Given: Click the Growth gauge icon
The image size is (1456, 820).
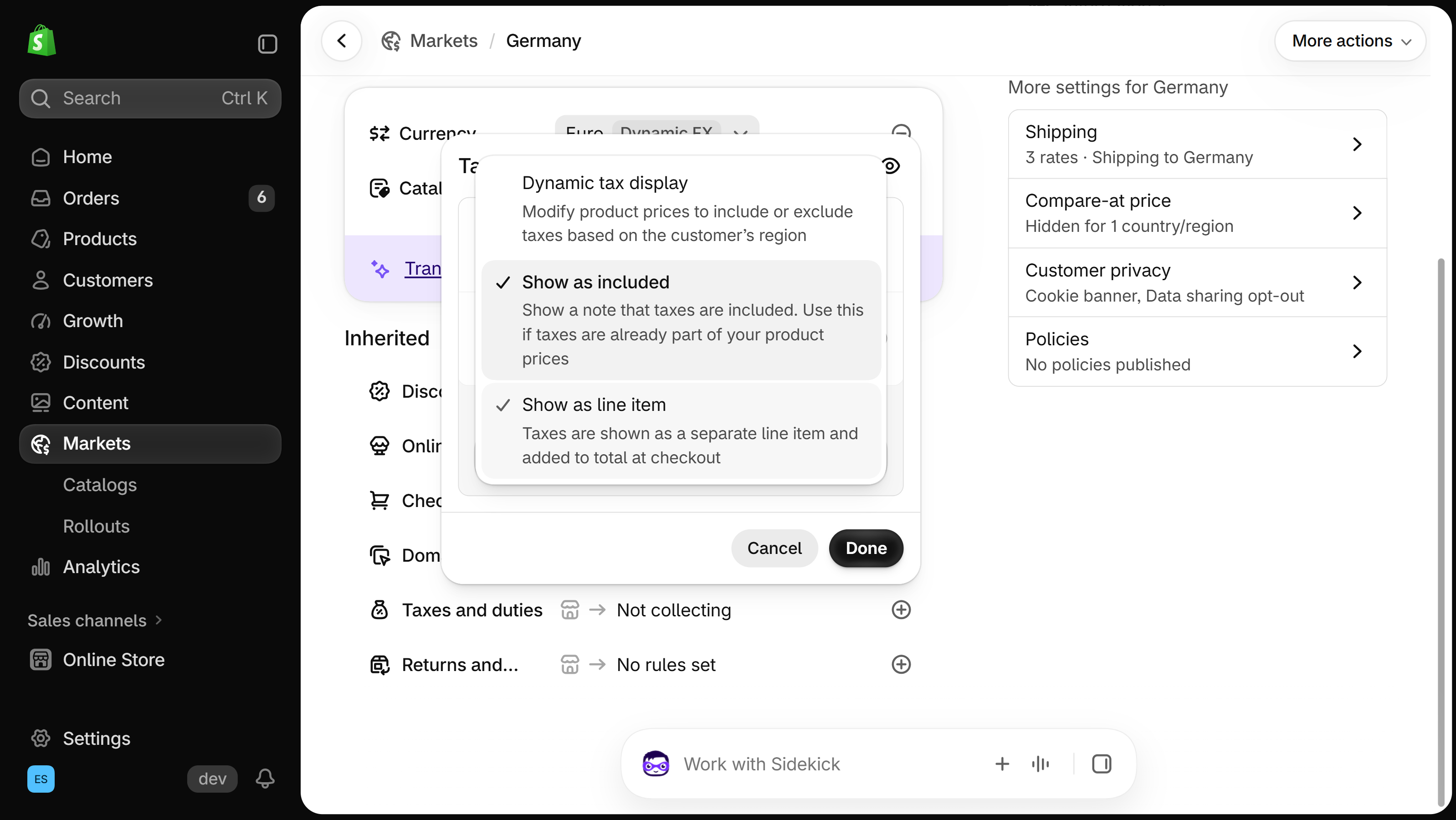Looking at the screenshot, I should [41, 321].
